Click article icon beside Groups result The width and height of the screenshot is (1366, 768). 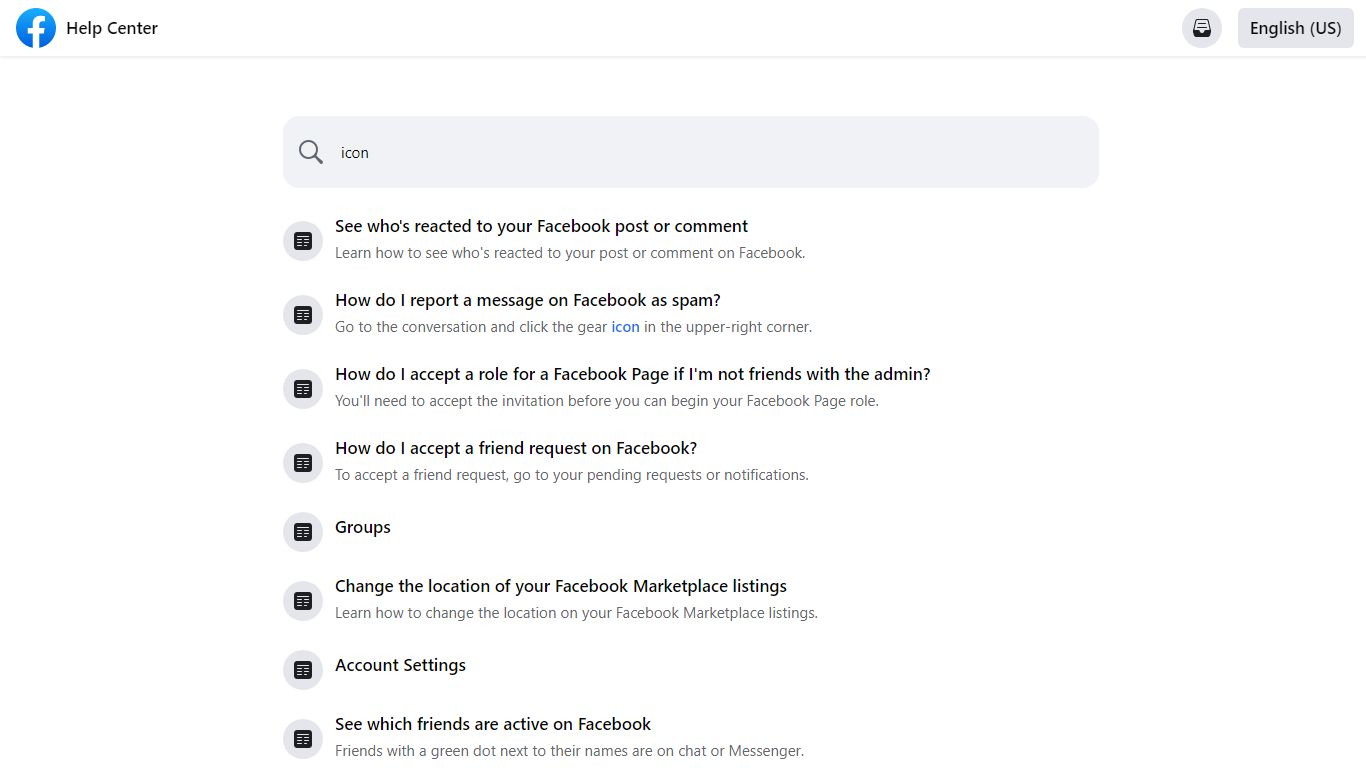pos(303,532)
